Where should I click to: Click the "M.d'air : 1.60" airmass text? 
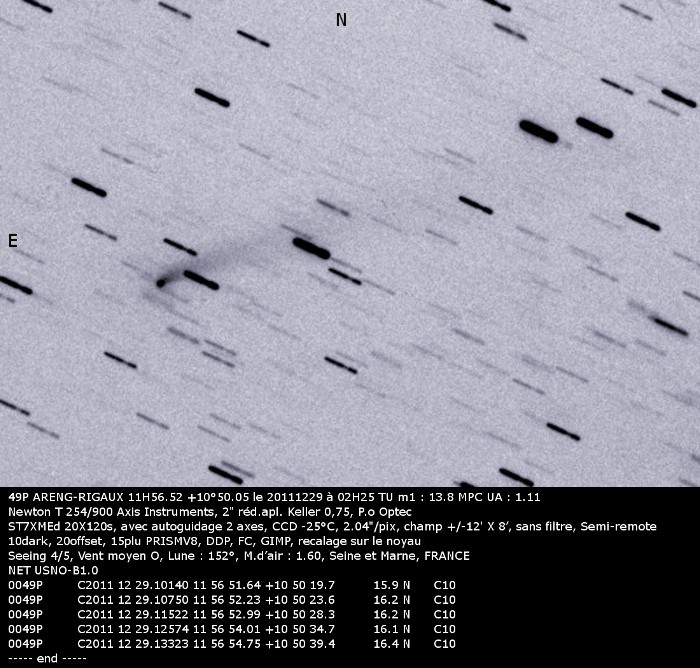284,556
